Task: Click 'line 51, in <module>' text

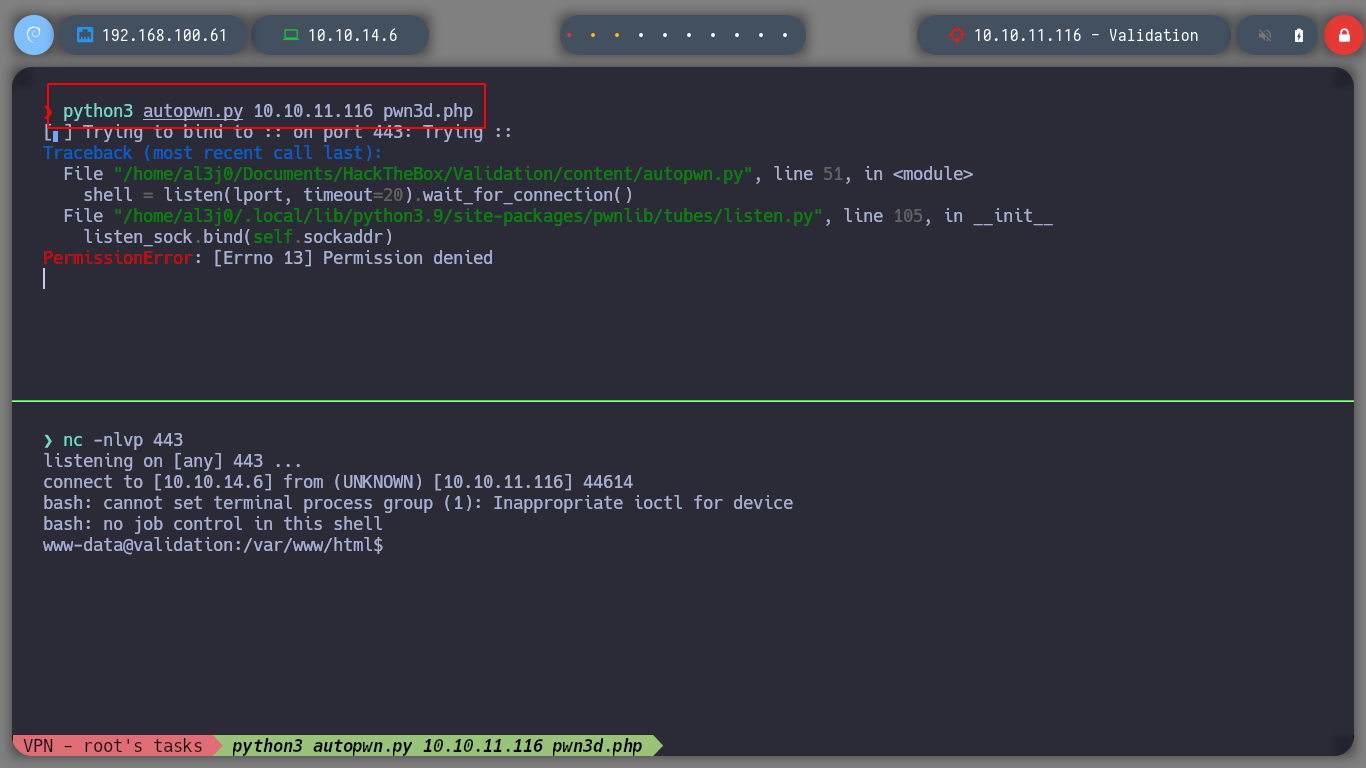Action: 873,174
